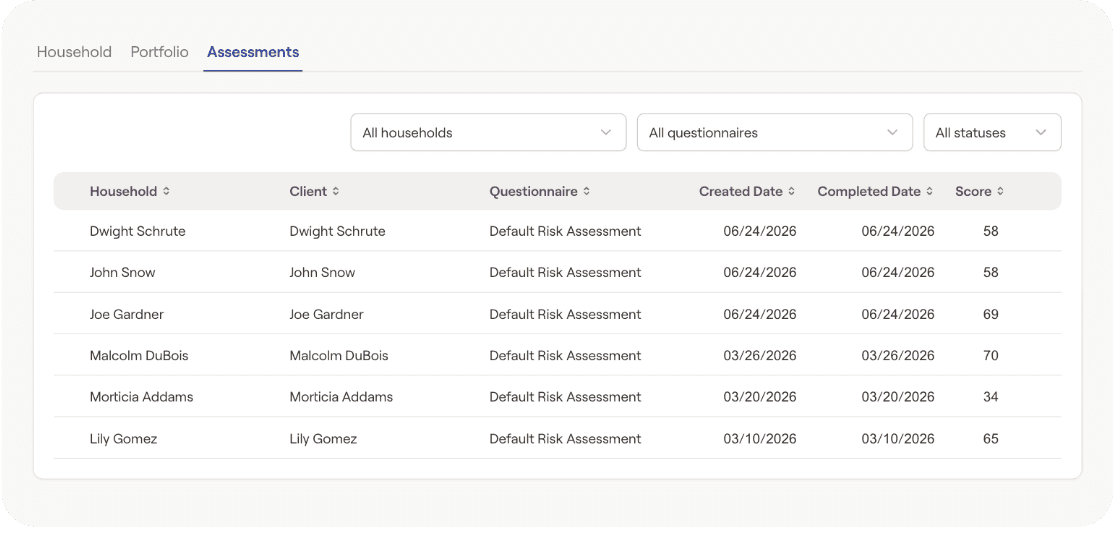
Task: Click Lily Gomez's completed date 03/10/2026
Action: pos(898,439)
